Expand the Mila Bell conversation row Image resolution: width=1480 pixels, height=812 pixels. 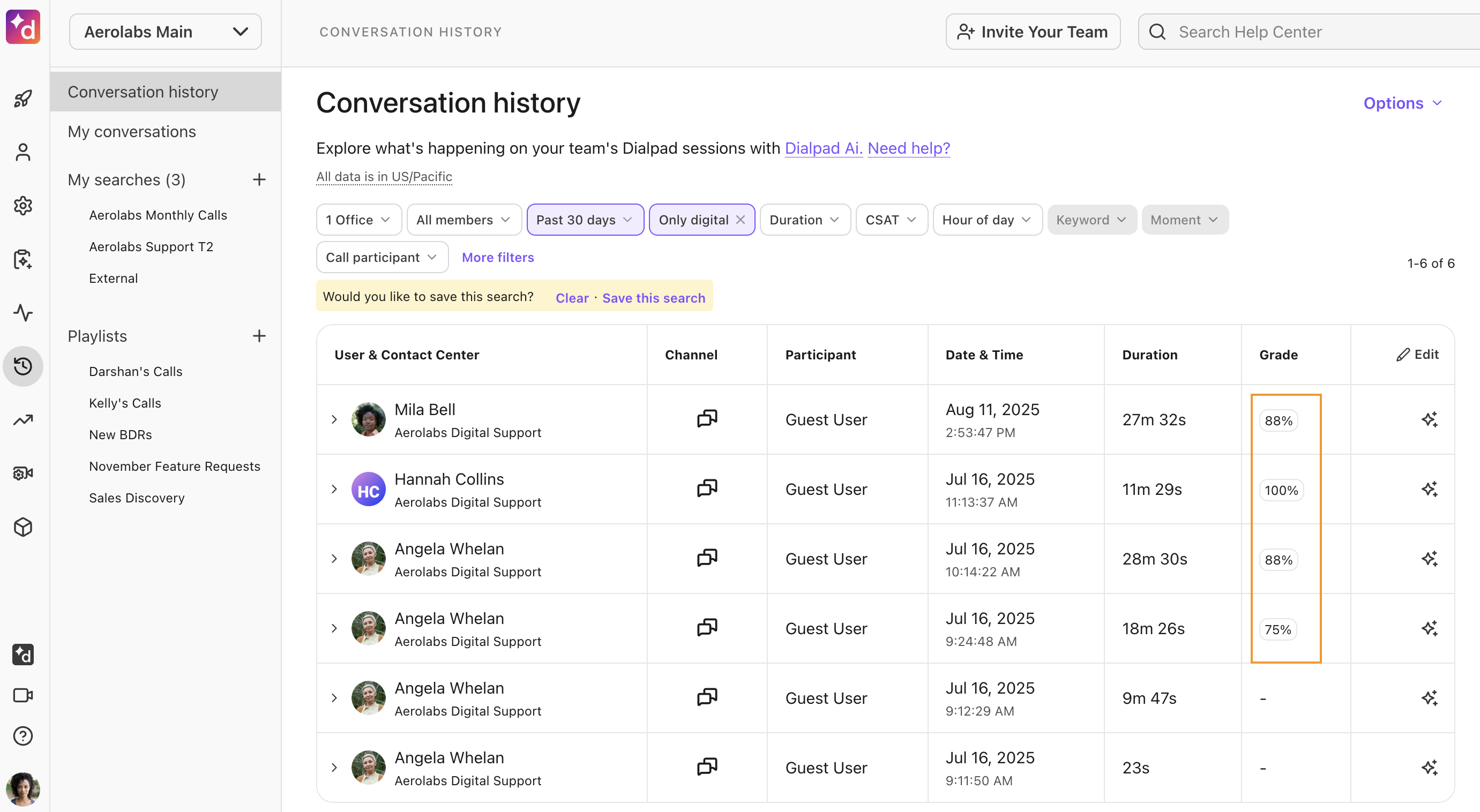pos(334,420)
